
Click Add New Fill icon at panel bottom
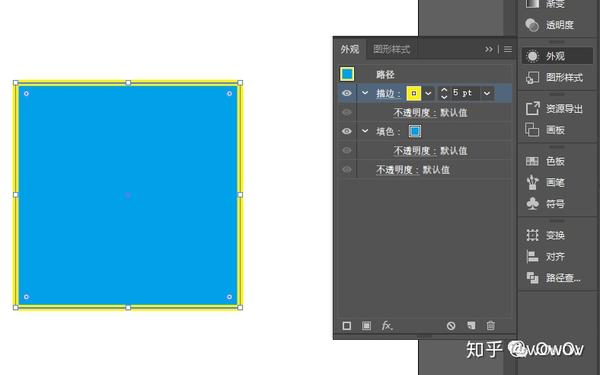[x=366, y=326]
